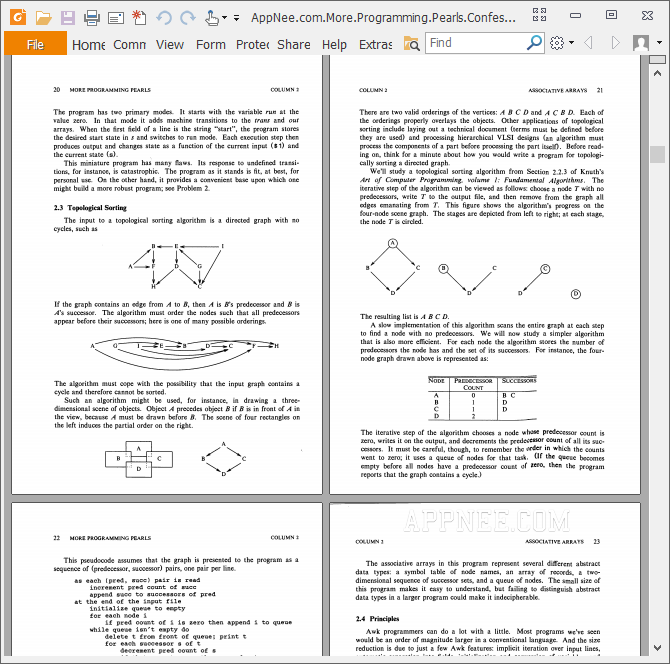Open the View tab
This screenshot has height=664, width=670.
coord(170,44)
